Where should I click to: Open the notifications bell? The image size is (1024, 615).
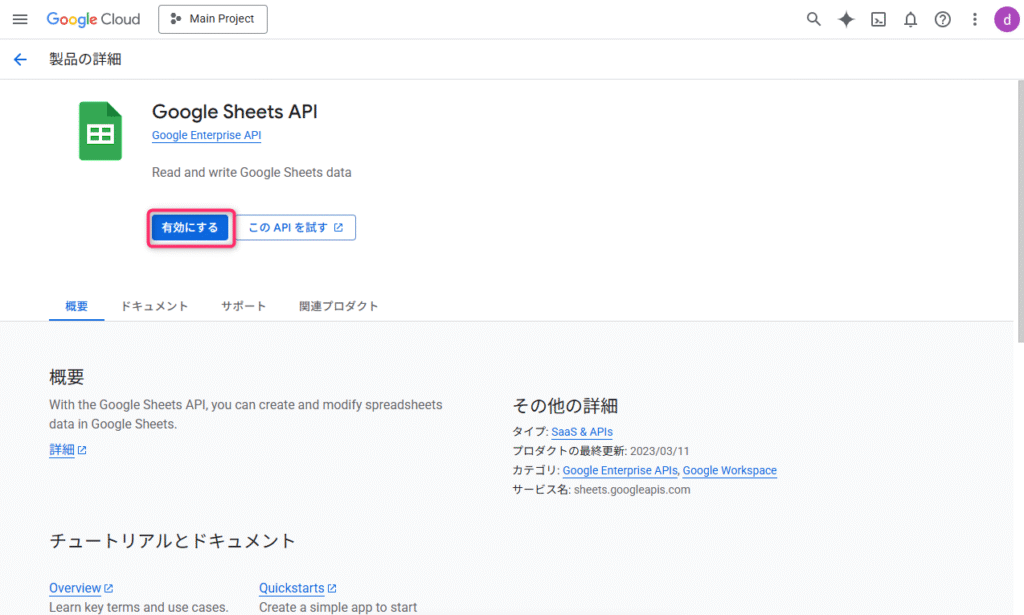pyautogui.click(x=910, y=20)
